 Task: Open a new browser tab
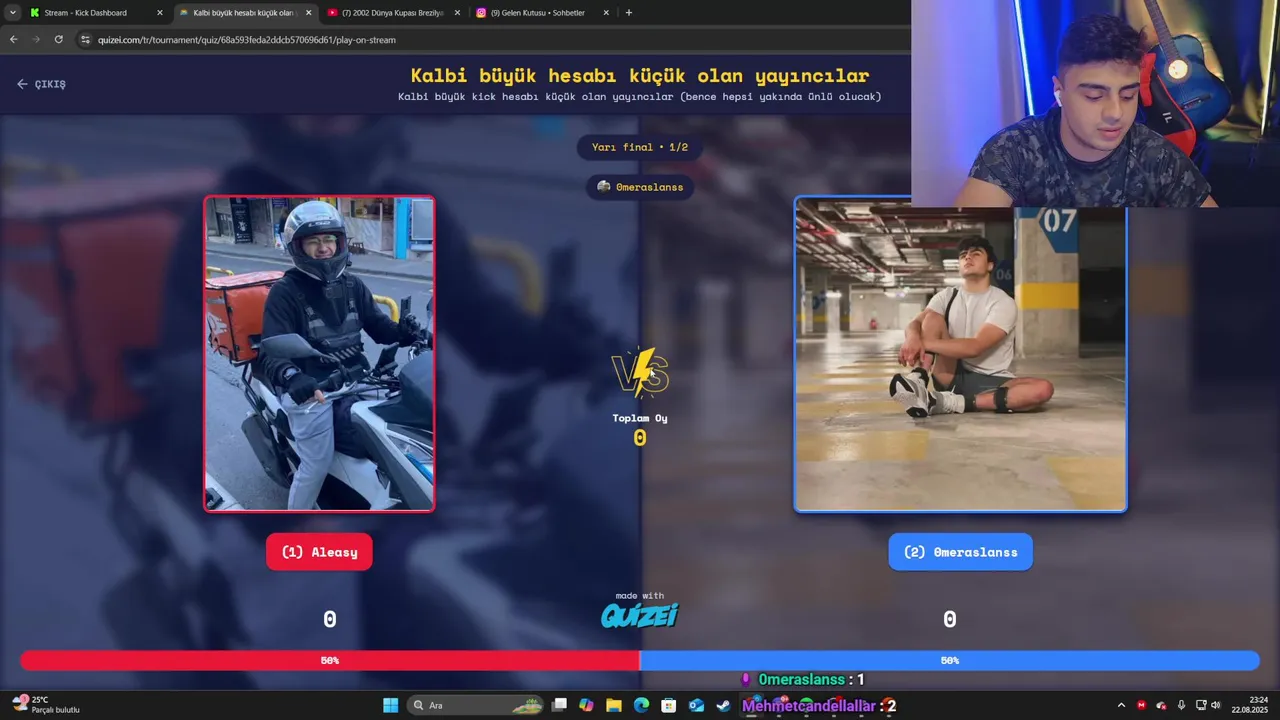628,13
